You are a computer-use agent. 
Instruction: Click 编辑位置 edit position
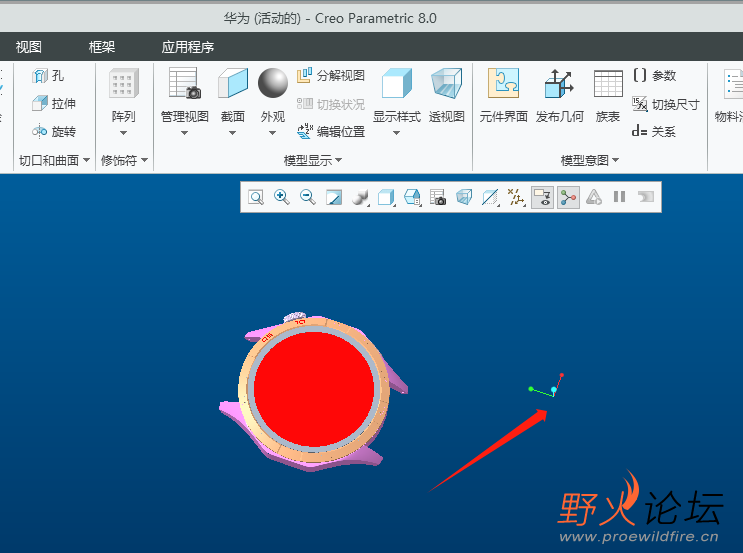click(x=331, y=131)
